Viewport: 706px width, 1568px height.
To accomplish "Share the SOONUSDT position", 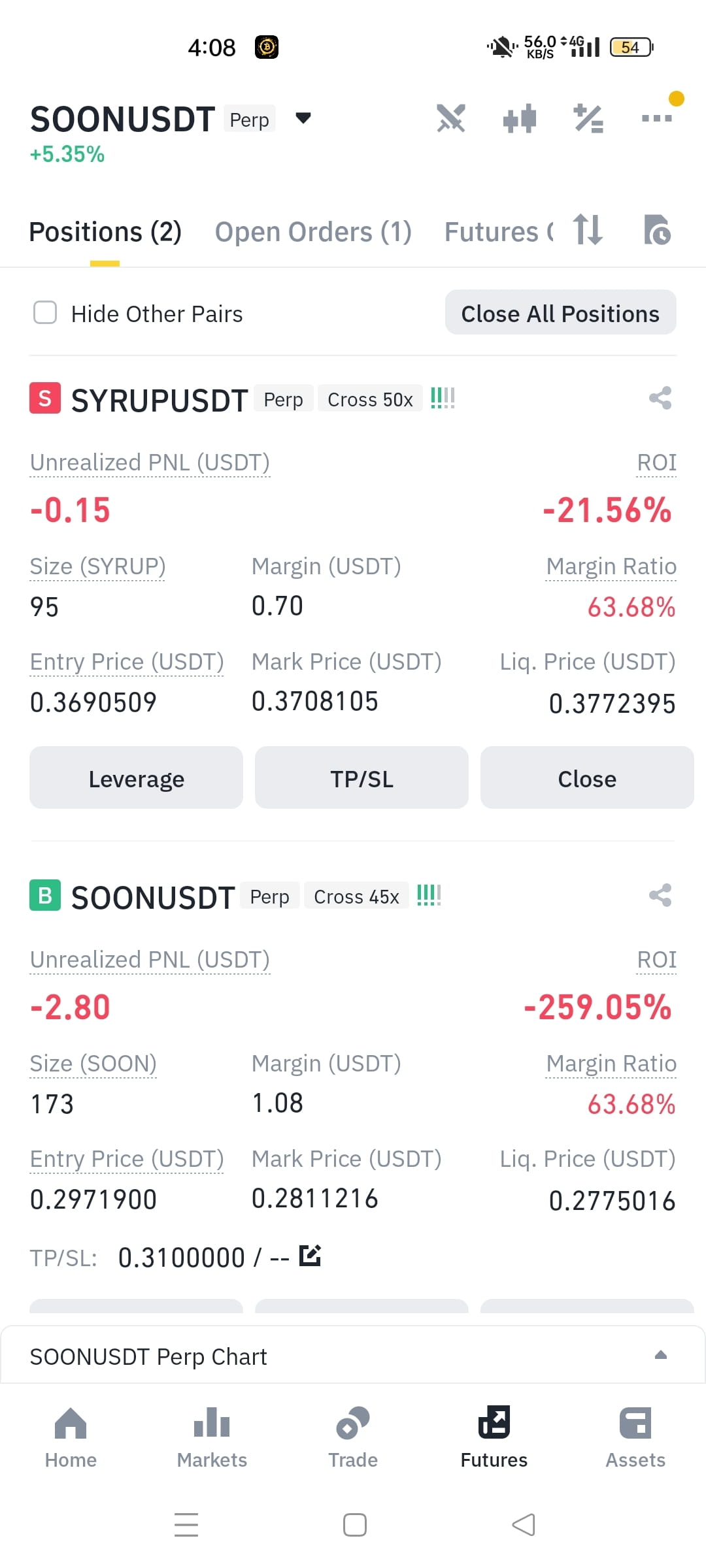I will click(660, 895).
